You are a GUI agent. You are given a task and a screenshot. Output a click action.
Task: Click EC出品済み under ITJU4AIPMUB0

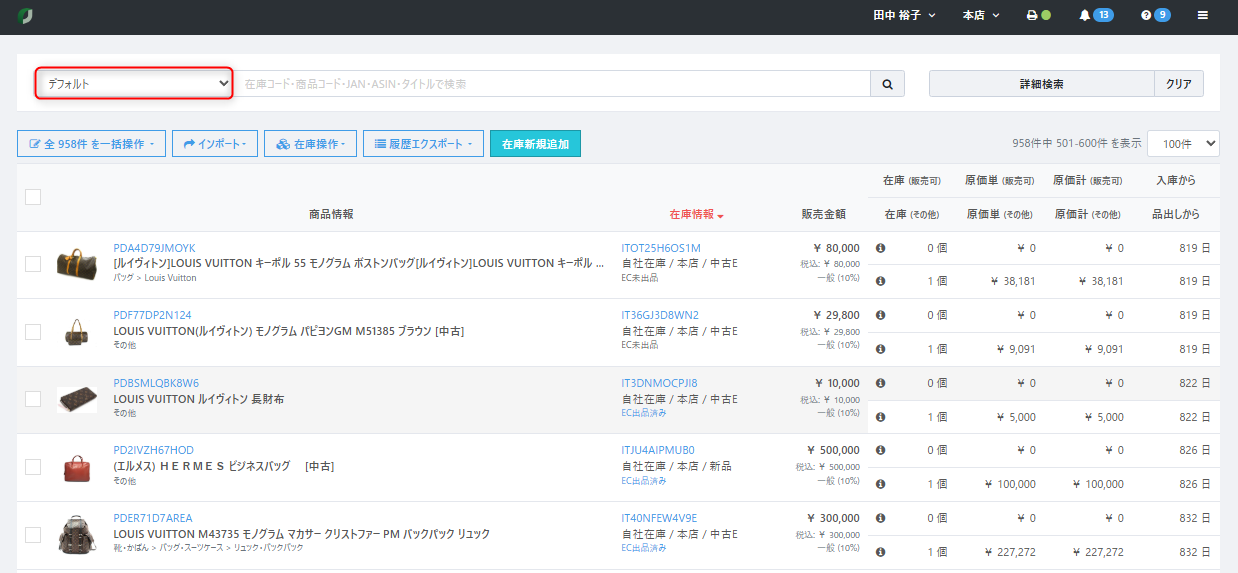click(x=644, y=480)
